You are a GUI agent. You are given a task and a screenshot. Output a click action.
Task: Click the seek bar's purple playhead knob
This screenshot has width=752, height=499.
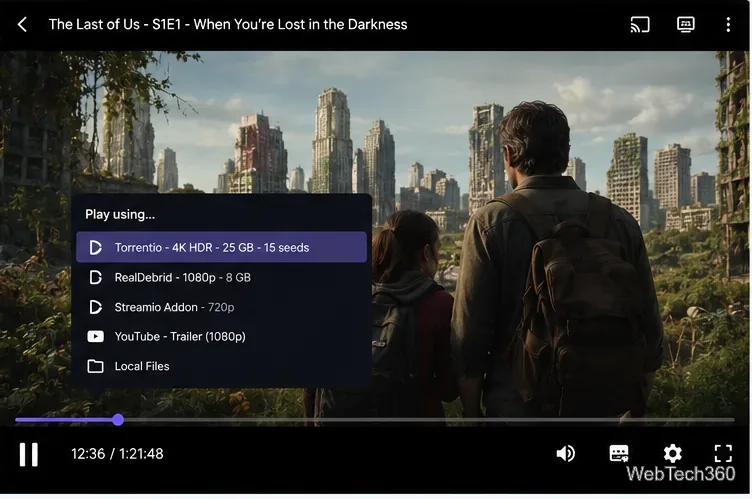tap(118, 420)
